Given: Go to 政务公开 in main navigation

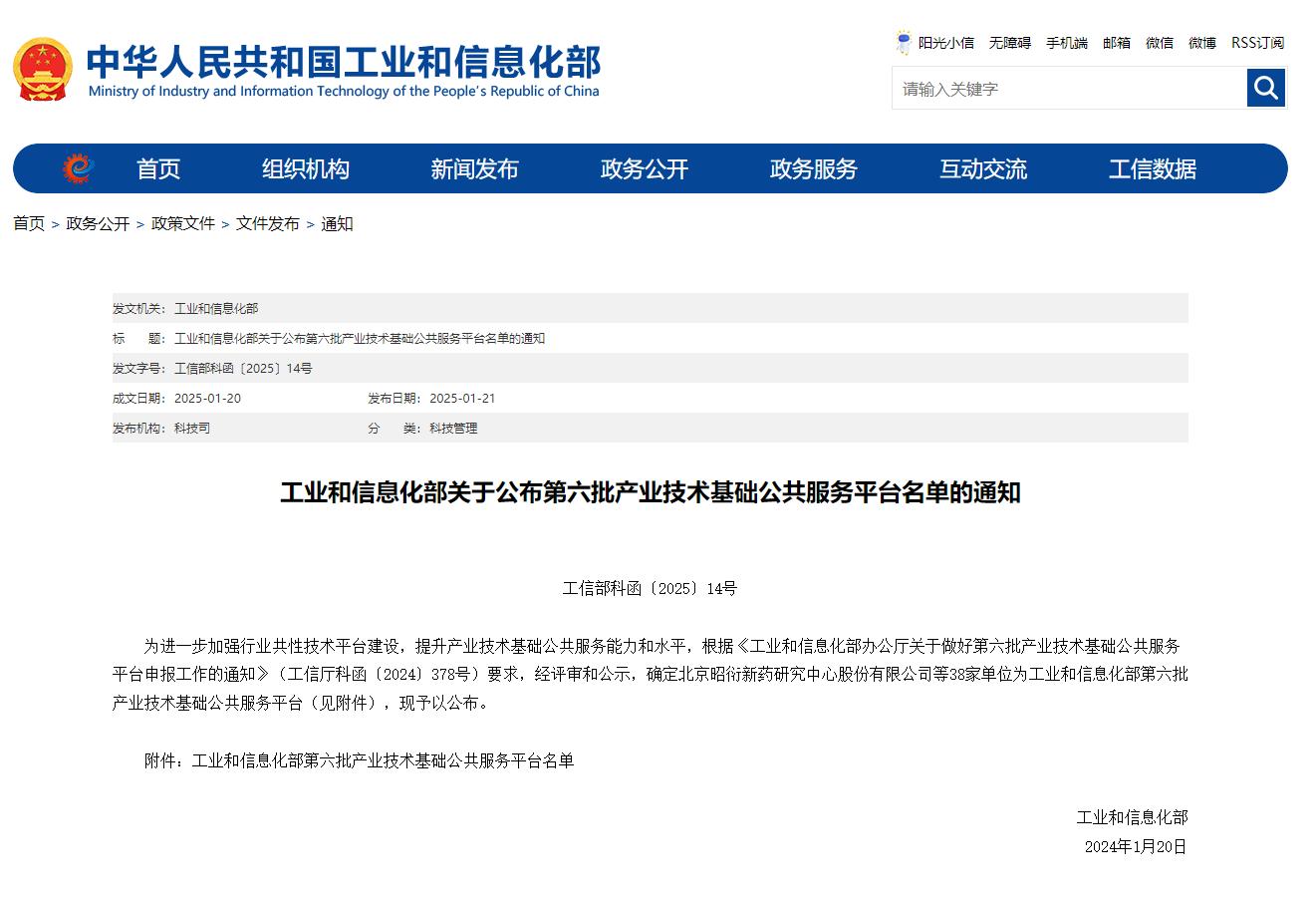Looking at the screenshot, I should (644, 169).
